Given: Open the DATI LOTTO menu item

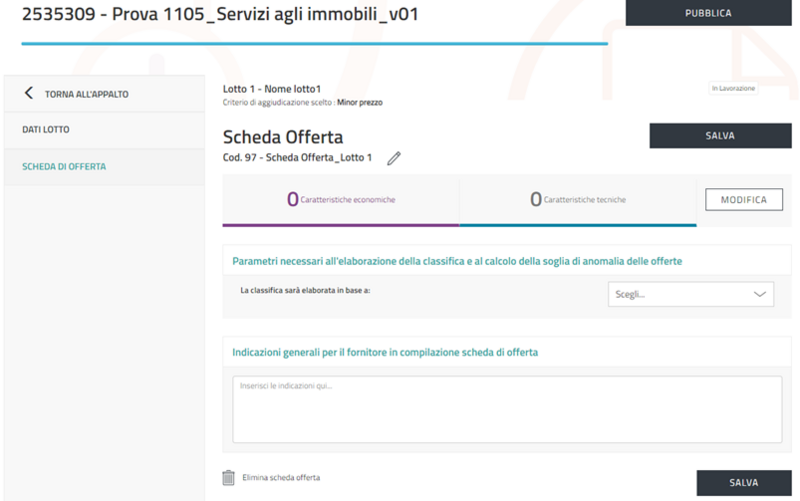Looking at the screenshot, I should pyautogui.click(x=105, y=130).
